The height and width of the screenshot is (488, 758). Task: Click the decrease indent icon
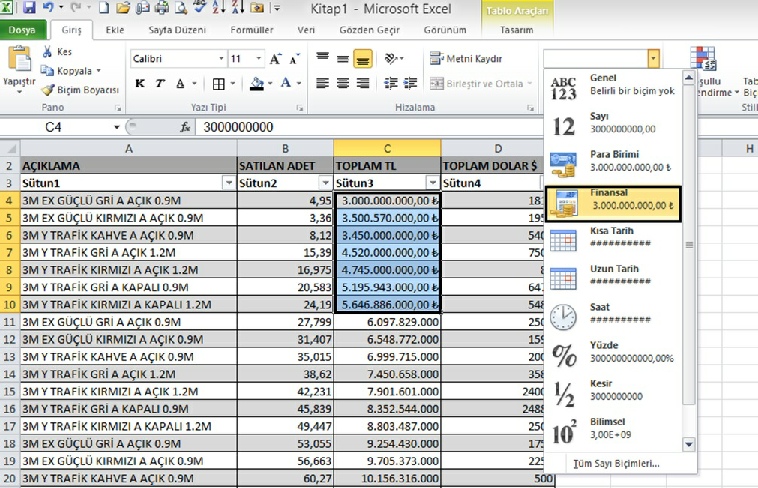click(x=391, y=84)
